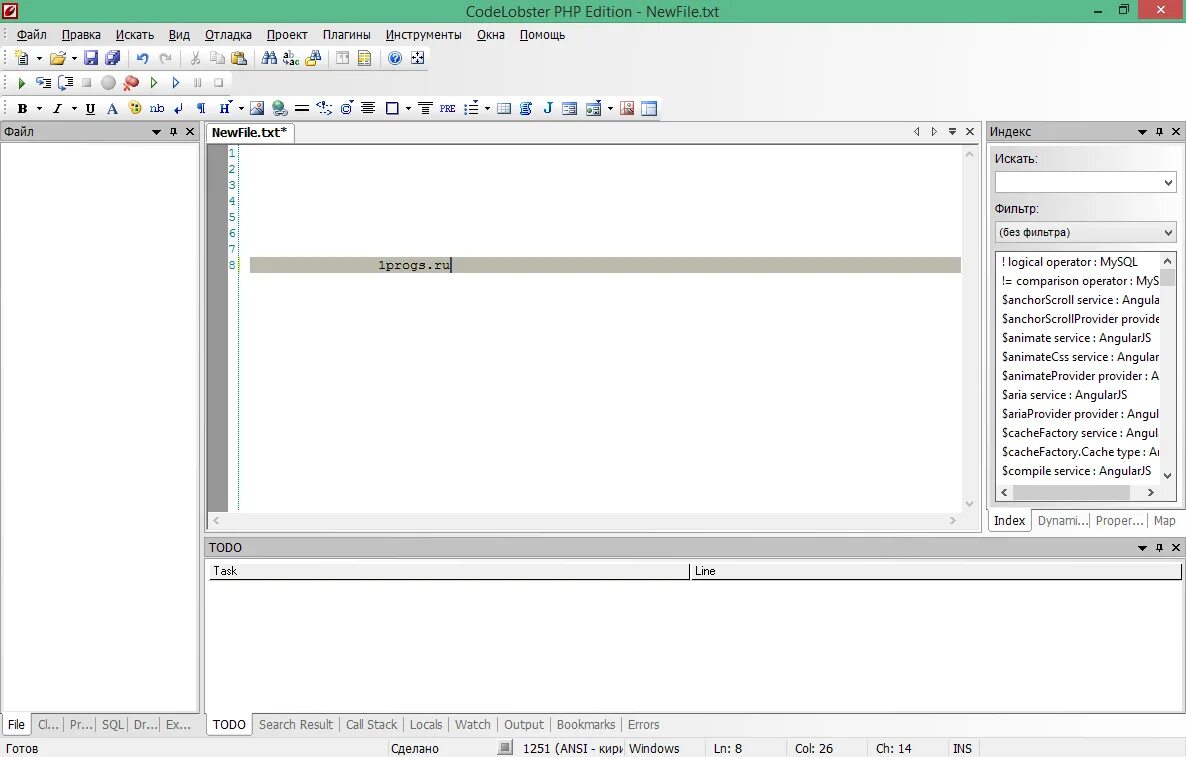Viewport: 1186px width, 757px height.
Task: Click the Find in Files icon
Action: point(313,58)
